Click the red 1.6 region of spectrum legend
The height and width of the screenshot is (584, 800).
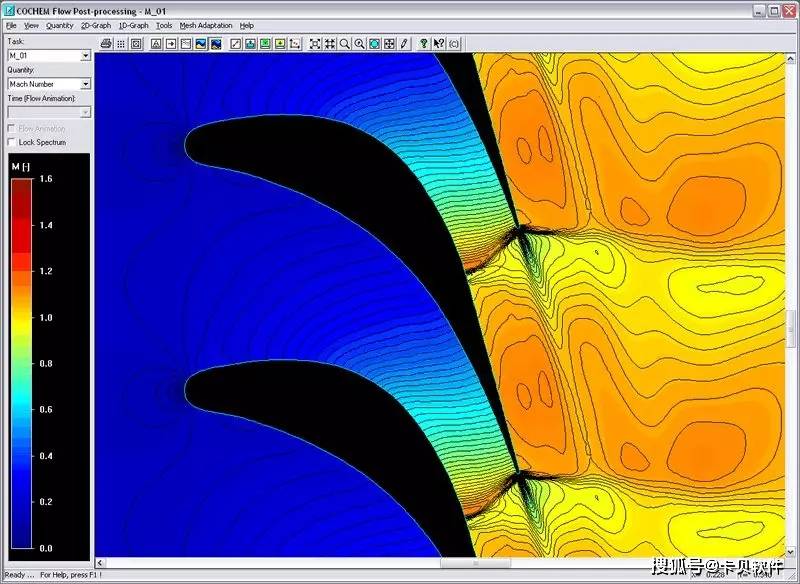coord(22,190)
